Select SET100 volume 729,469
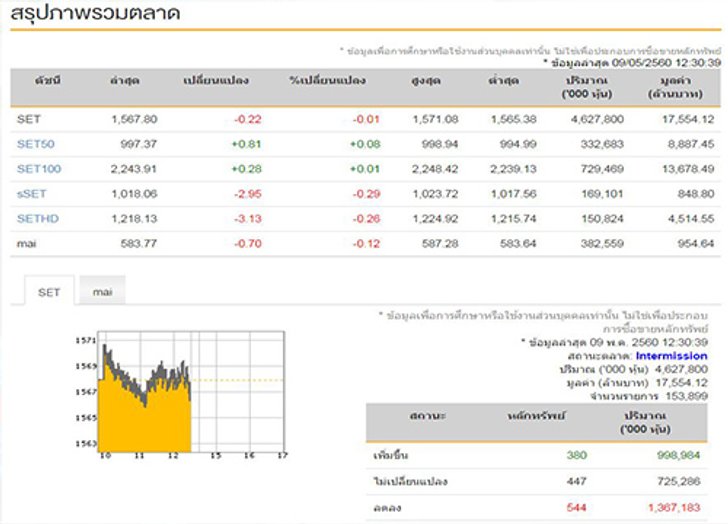Viewport: 728px width, 524px height. point(602,169)
